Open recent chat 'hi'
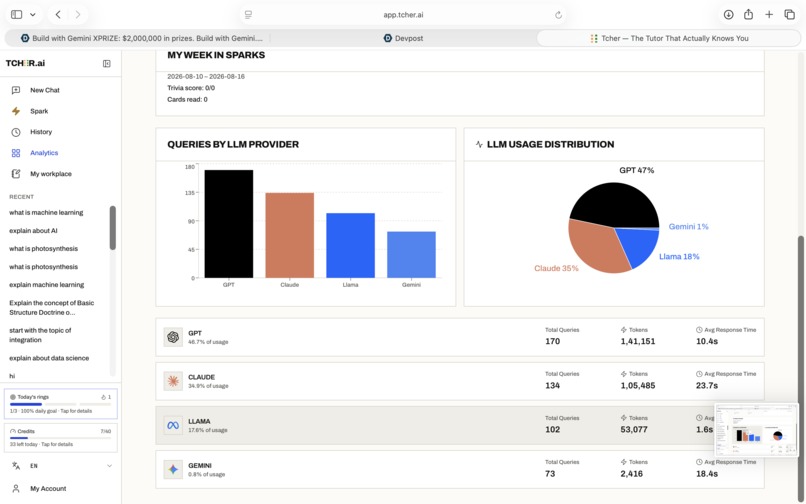This screenshot has width=806, height=504. [12, 376]
